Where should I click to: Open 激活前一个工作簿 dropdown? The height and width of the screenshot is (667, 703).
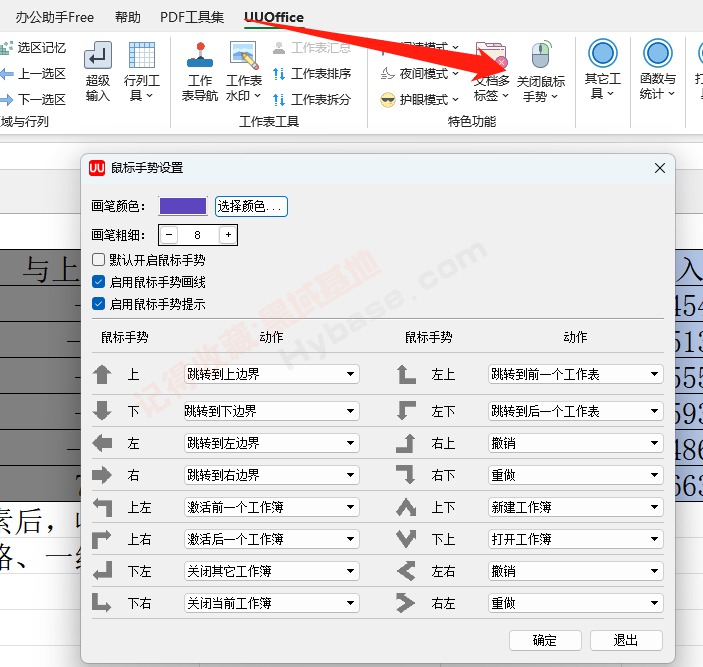[x=271, y=507]
